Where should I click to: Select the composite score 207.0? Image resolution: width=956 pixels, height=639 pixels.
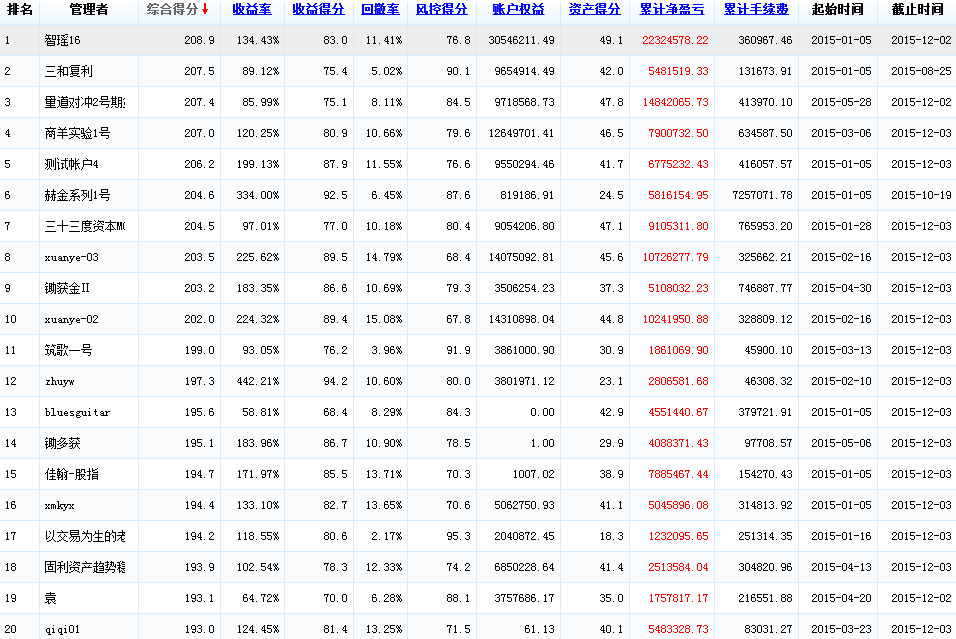(199, 134)
